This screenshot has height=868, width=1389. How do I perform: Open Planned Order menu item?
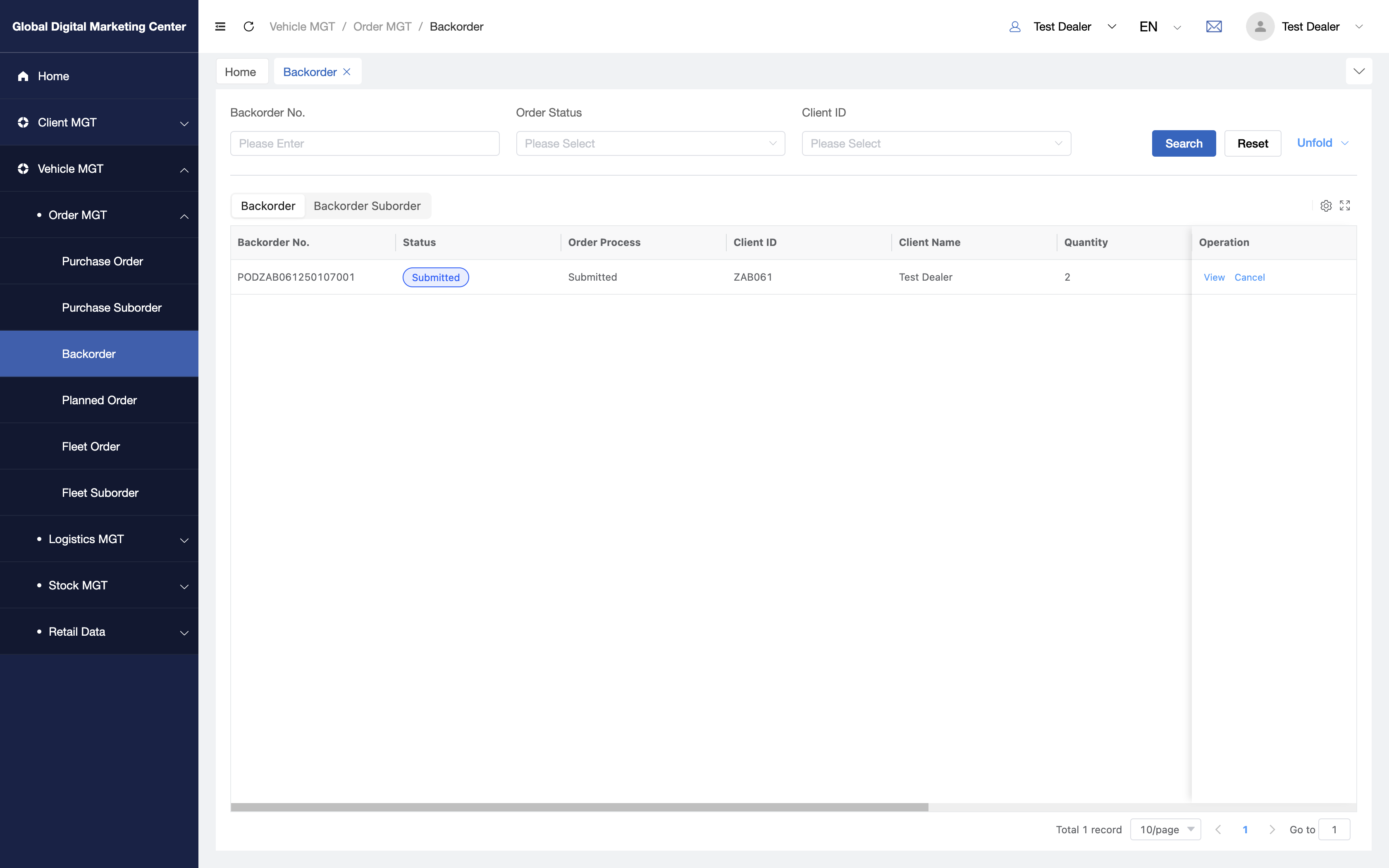click(99, 400)
